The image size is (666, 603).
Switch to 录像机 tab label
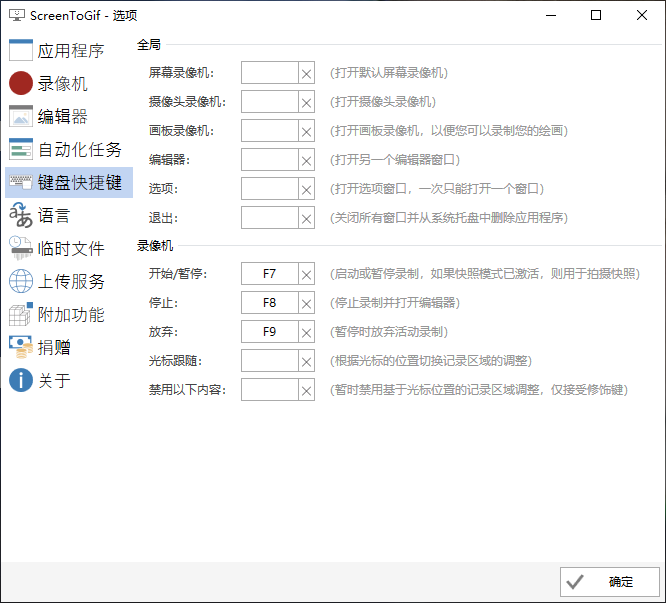[x=62, y=83]
